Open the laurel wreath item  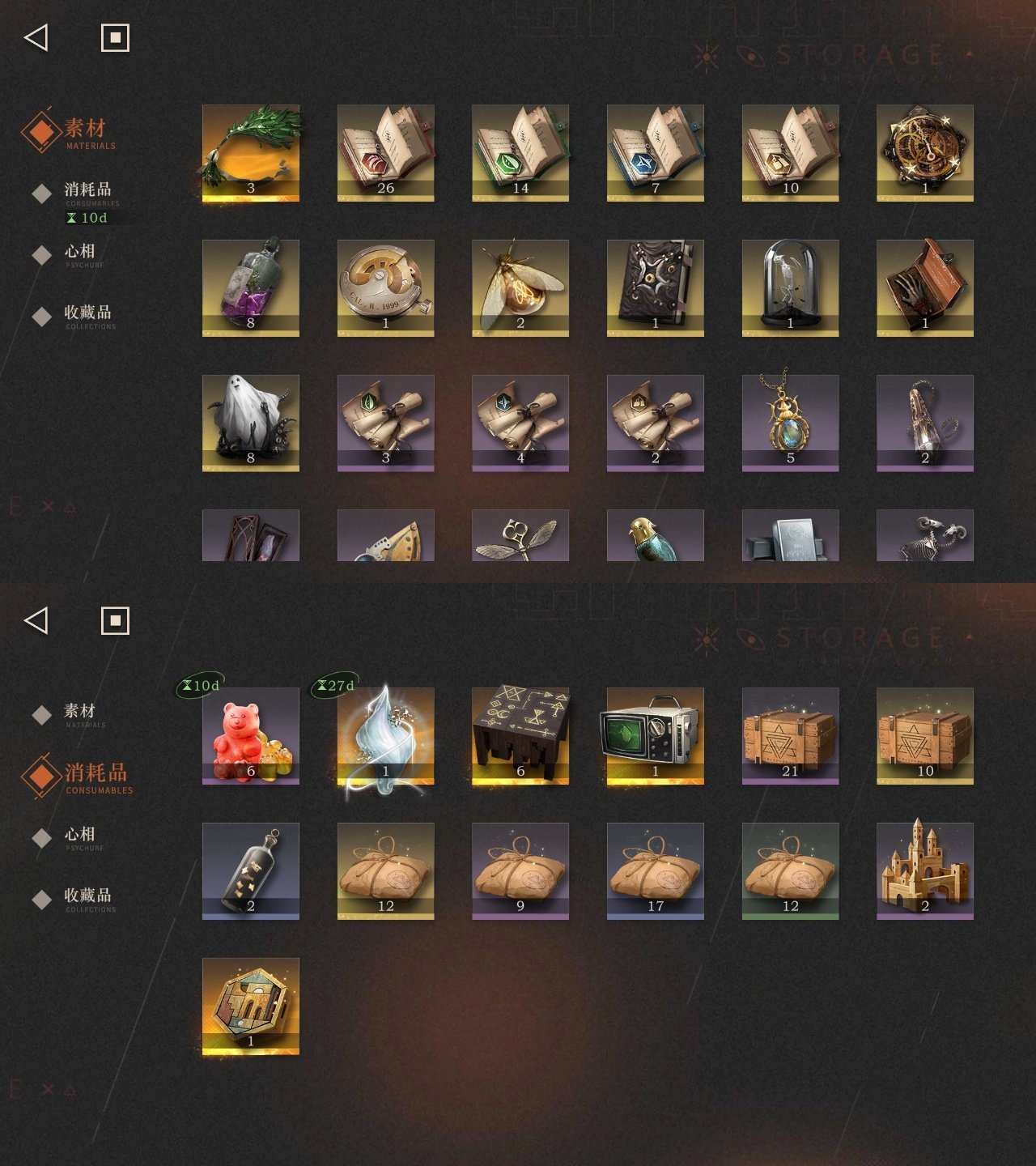coord(251,153)
